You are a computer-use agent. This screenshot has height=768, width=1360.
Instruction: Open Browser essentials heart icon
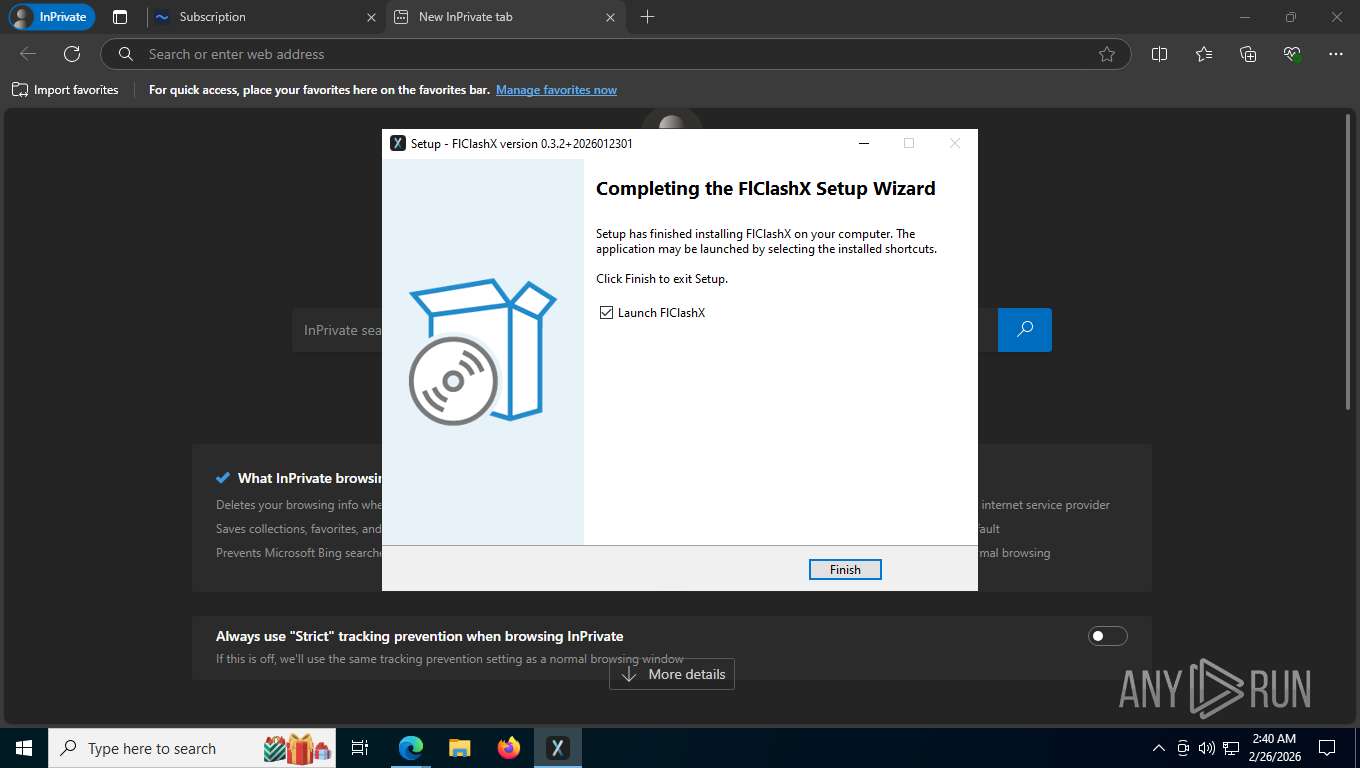1292,54
